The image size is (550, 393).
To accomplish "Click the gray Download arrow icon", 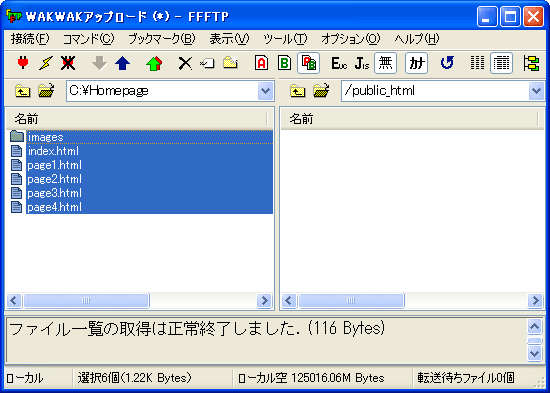I will click(100, 63).
